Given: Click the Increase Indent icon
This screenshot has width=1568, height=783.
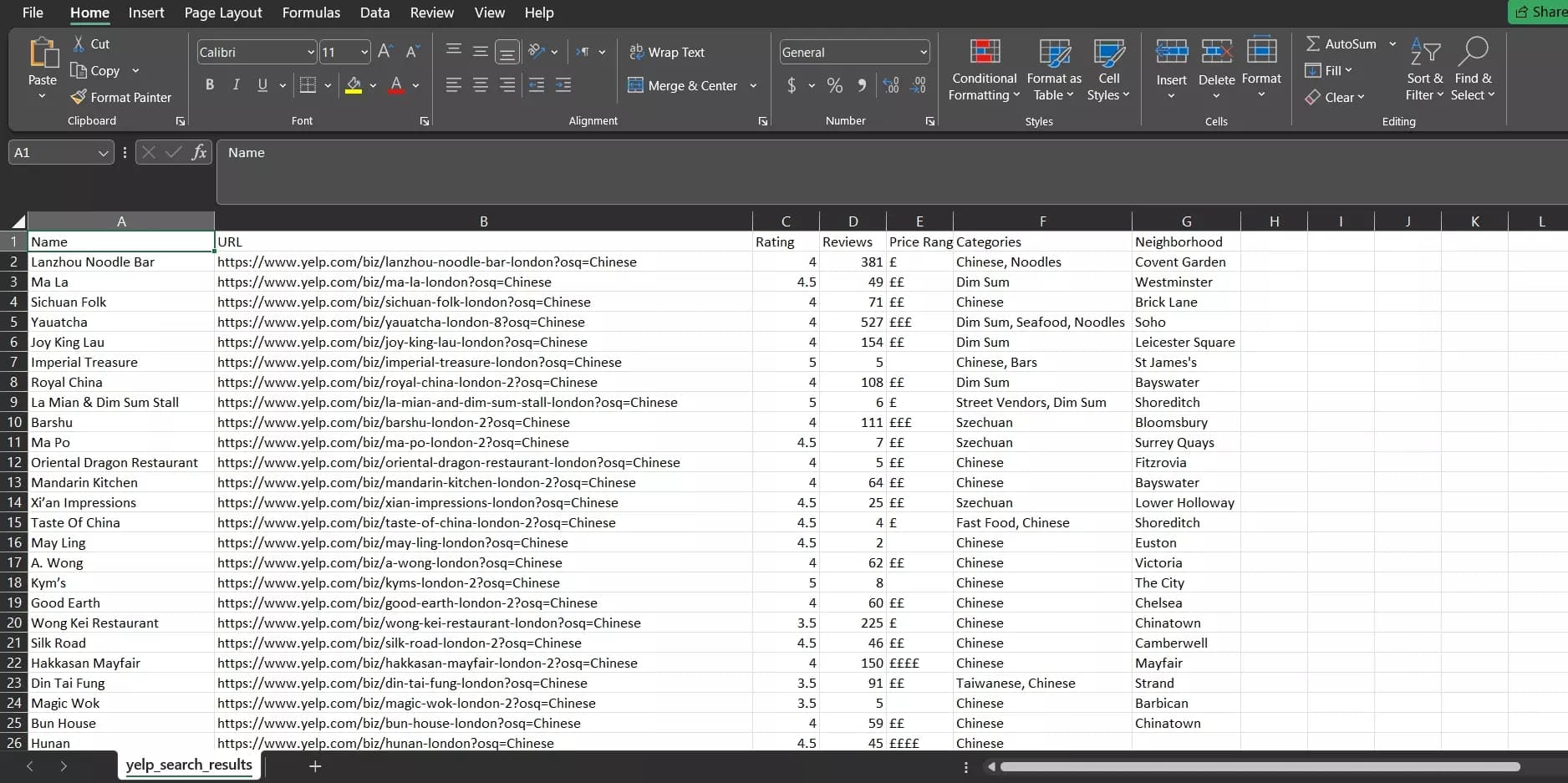Looking at the screenshot, I should 563,84.
